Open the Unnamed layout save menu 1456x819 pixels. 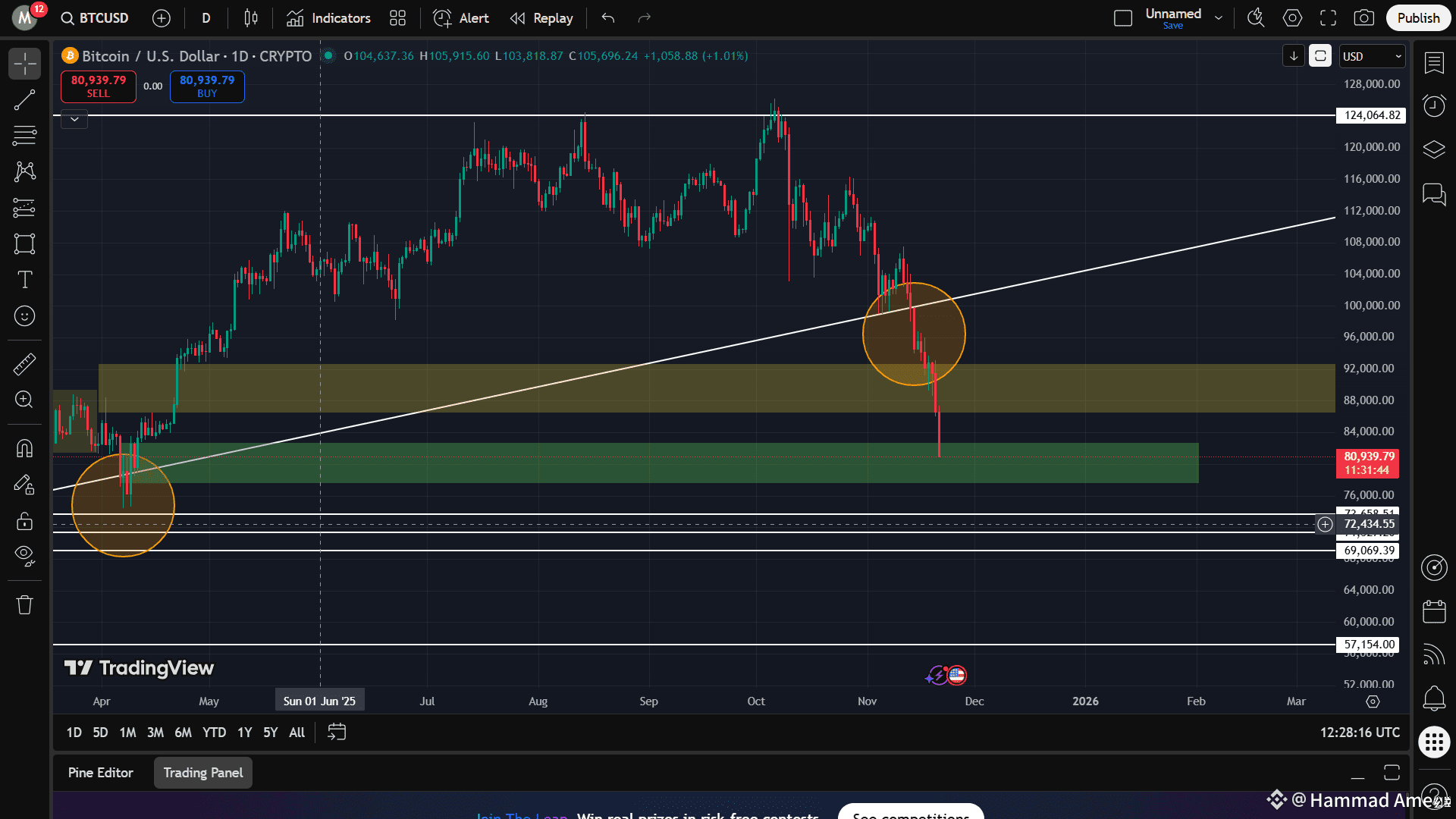[x=1219, y=18]
